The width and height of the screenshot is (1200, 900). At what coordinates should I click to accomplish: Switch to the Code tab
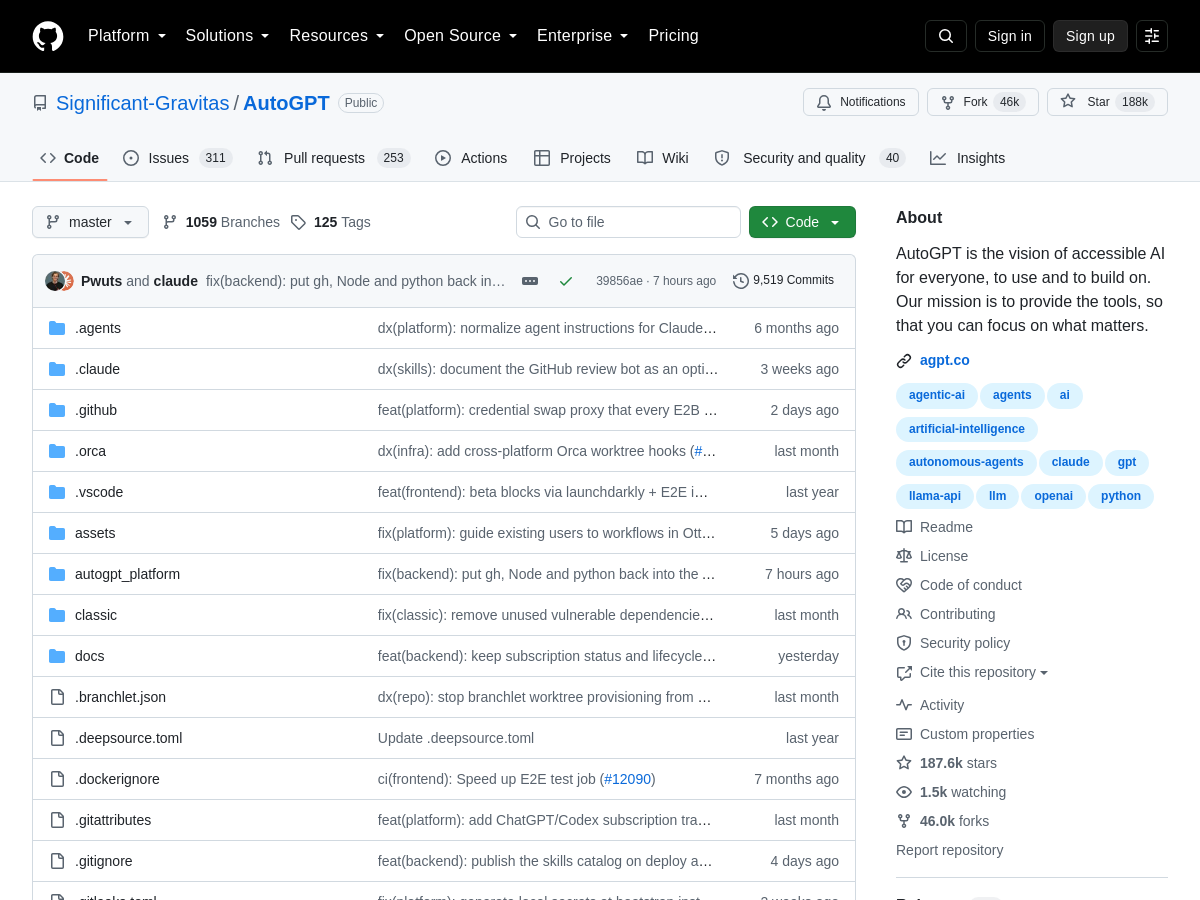tap(70, 158)
